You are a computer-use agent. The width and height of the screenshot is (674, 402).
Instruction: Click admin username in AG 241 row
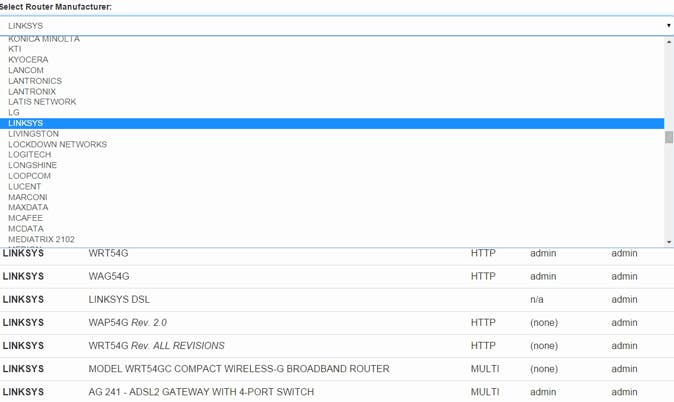543,392
